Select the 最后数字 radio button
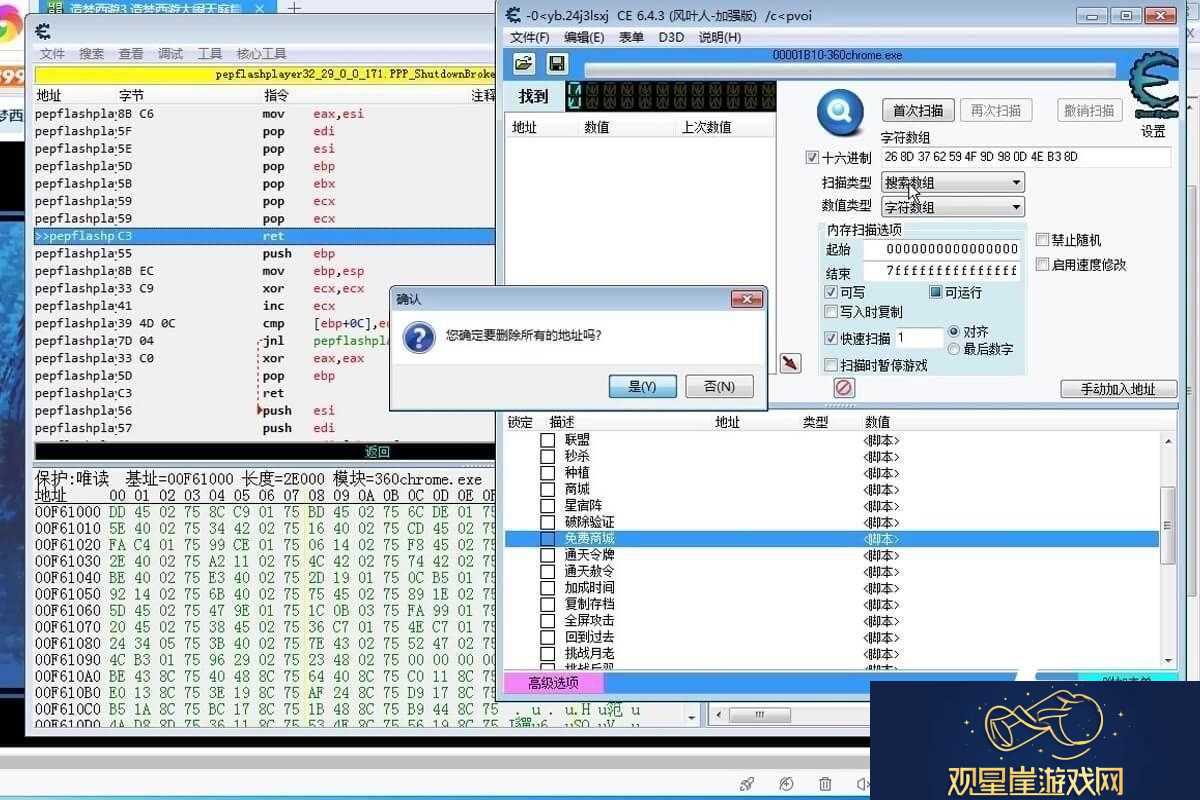 point(954,349)
